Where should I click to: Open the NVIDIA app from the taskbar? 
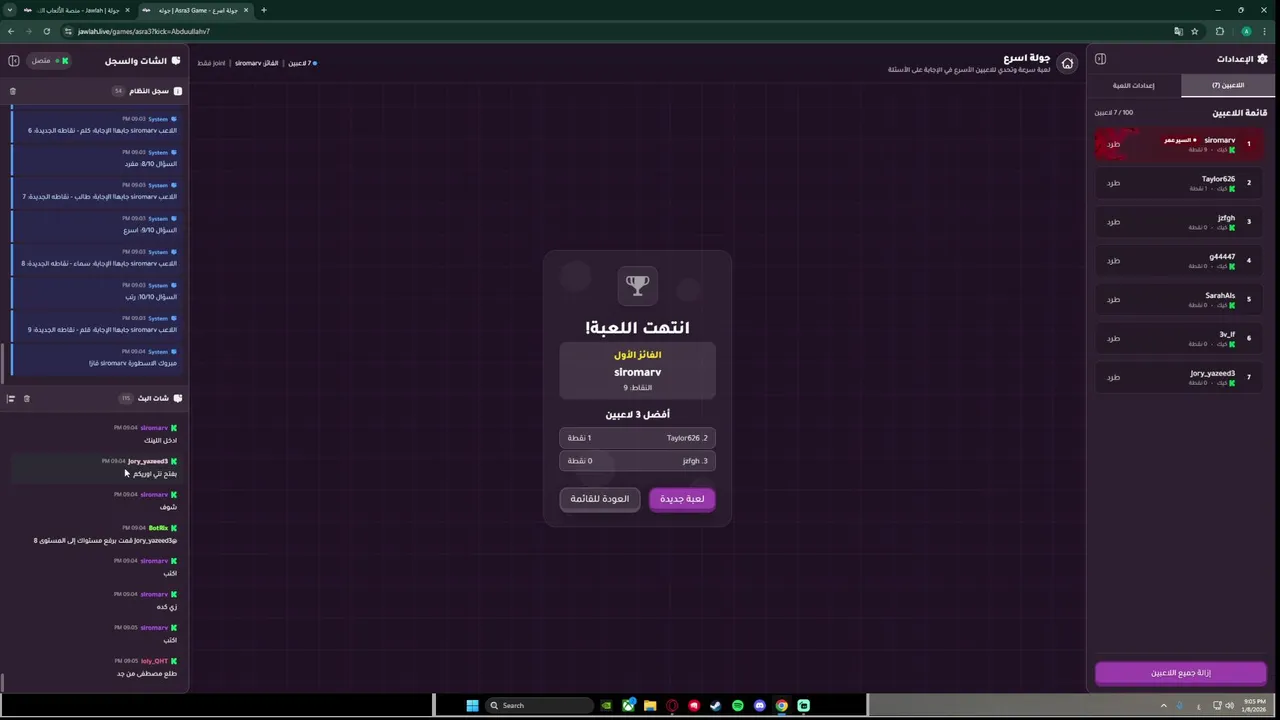pos(606,705)
